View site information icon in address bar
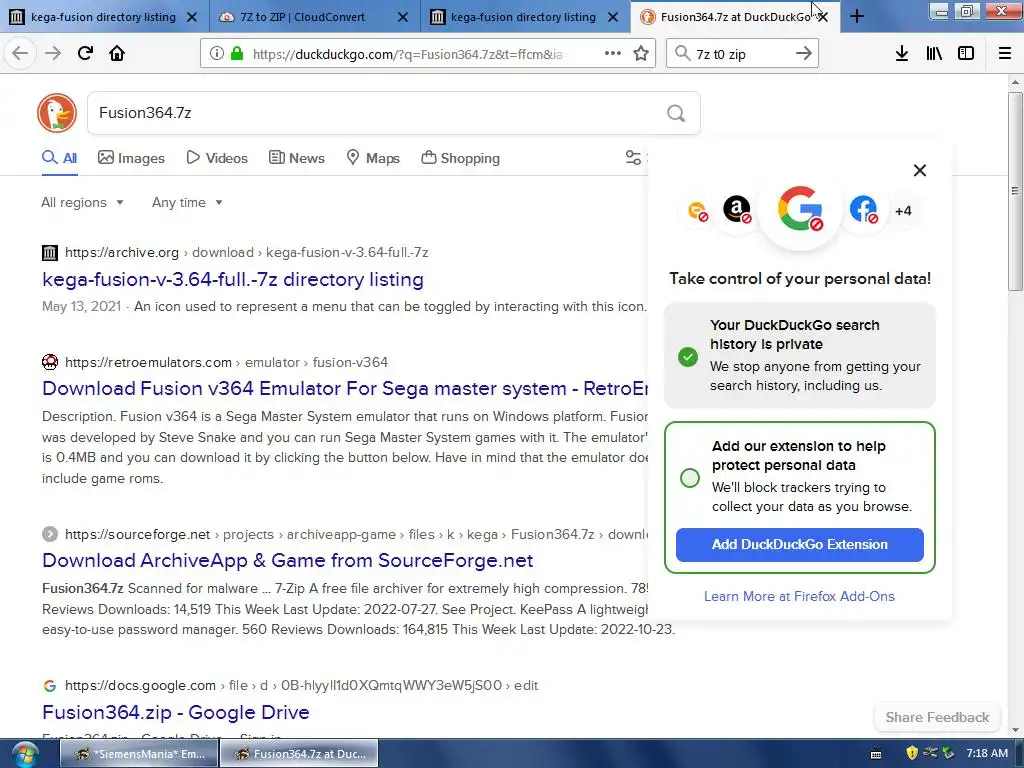 click(x=216, y=54)
